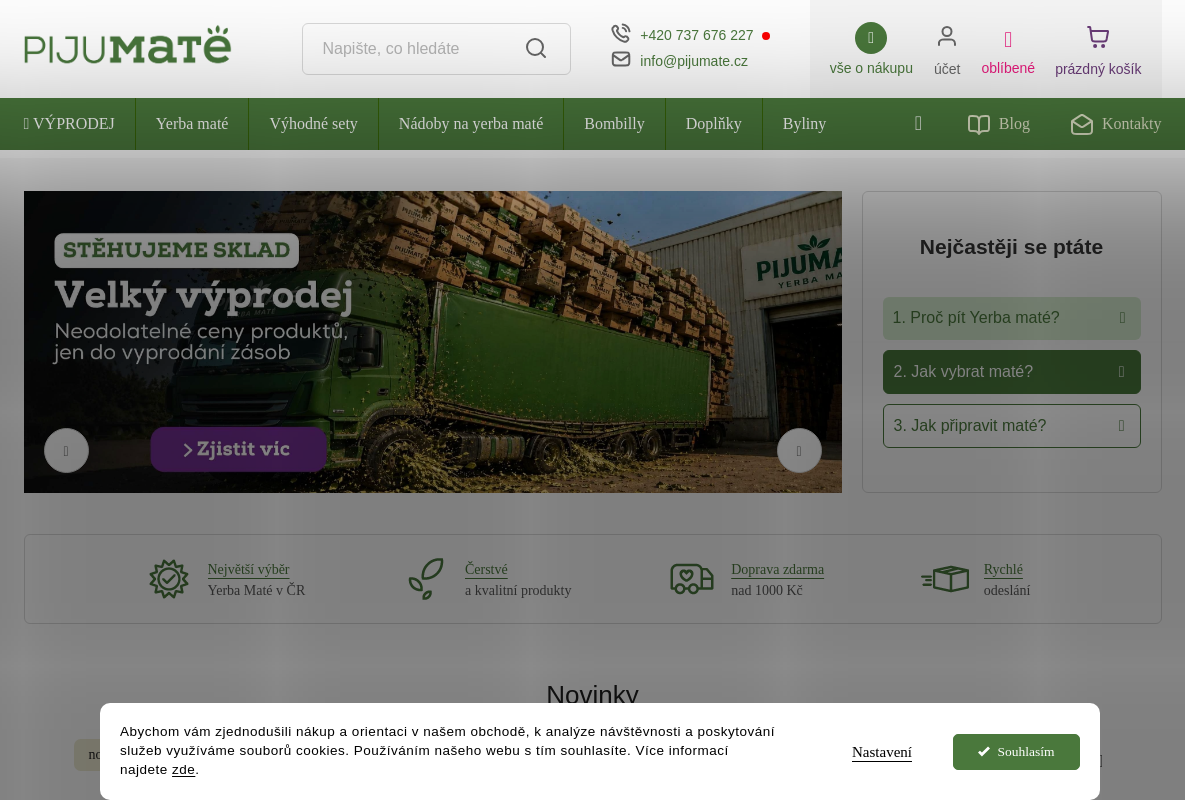This screenshot has width=1200, height=800.
Task: Click the search magnifier icon
Action: (536, 49)
